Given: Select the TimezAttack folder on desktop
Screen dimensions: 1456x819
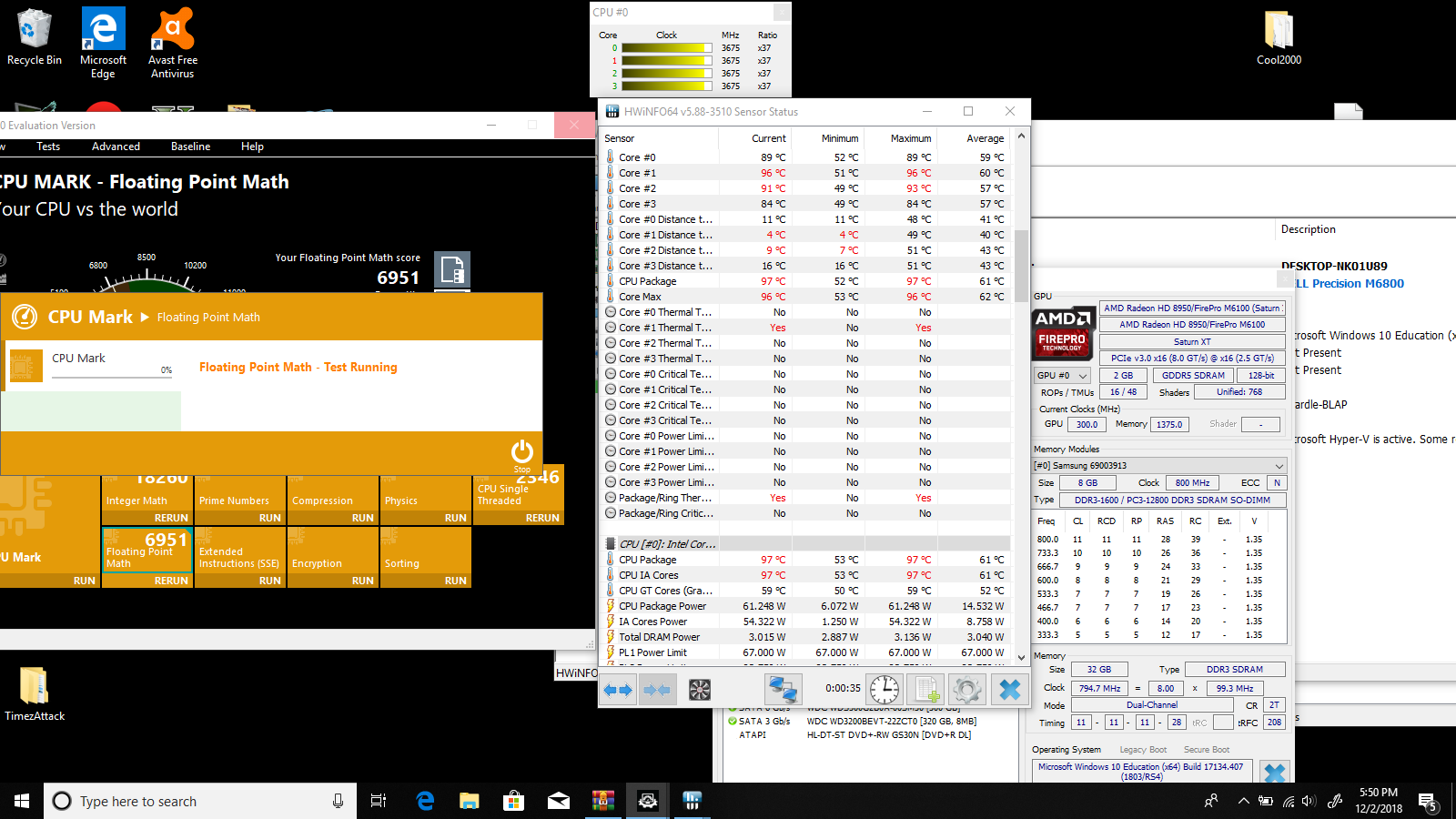Looking at the screenshot, I should click(35, 693).
